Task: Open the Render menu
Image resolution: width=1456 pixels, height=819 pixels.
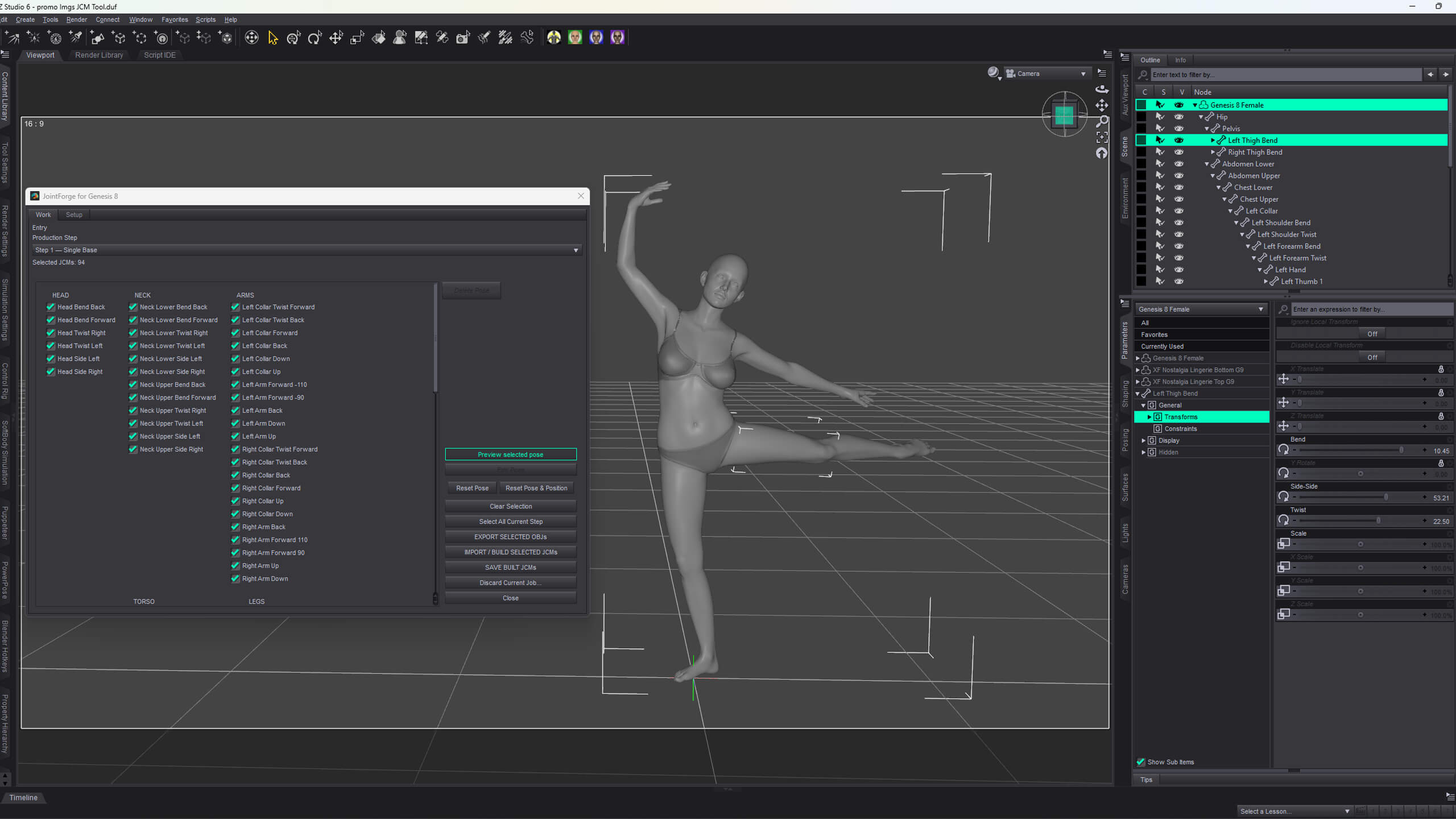Action: pyautogui.click(x=76, y=19)
